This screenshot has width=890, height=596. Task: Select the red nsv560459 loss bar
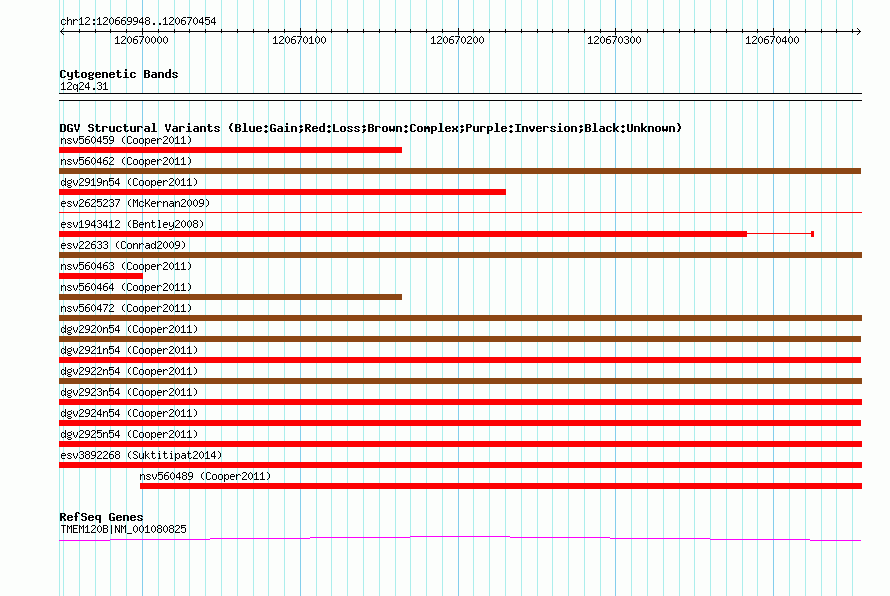coord(230,150)
